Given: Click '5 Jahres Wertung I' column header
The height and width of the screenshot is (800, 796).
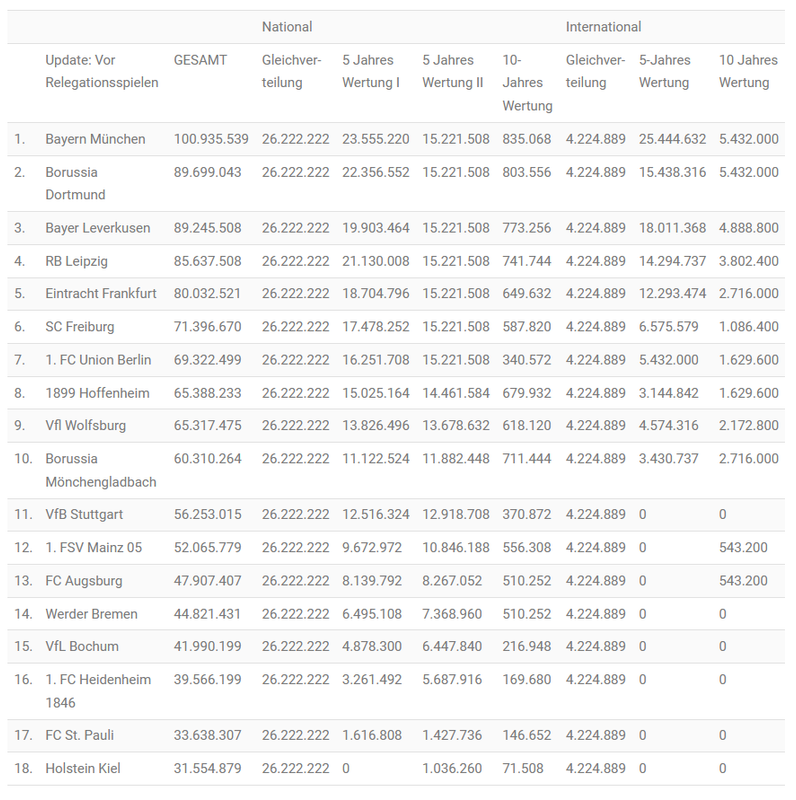Looking at the screenshot, I should [x=371, y=71].
